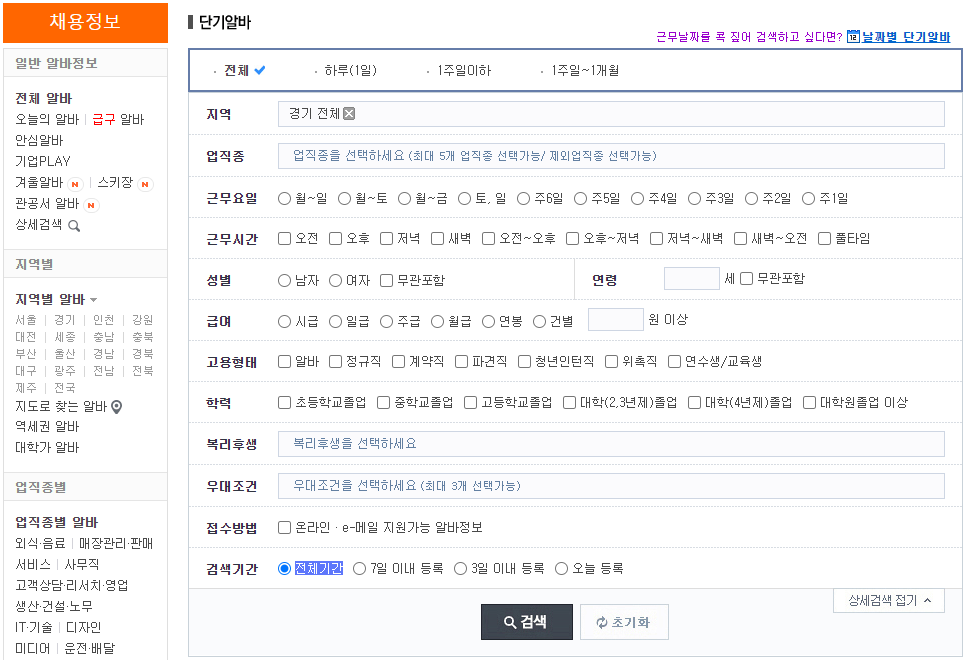Open the 지역 selection field
This screenshot has height=660, width=966.
pyautogui.click(x=611, y=114)
